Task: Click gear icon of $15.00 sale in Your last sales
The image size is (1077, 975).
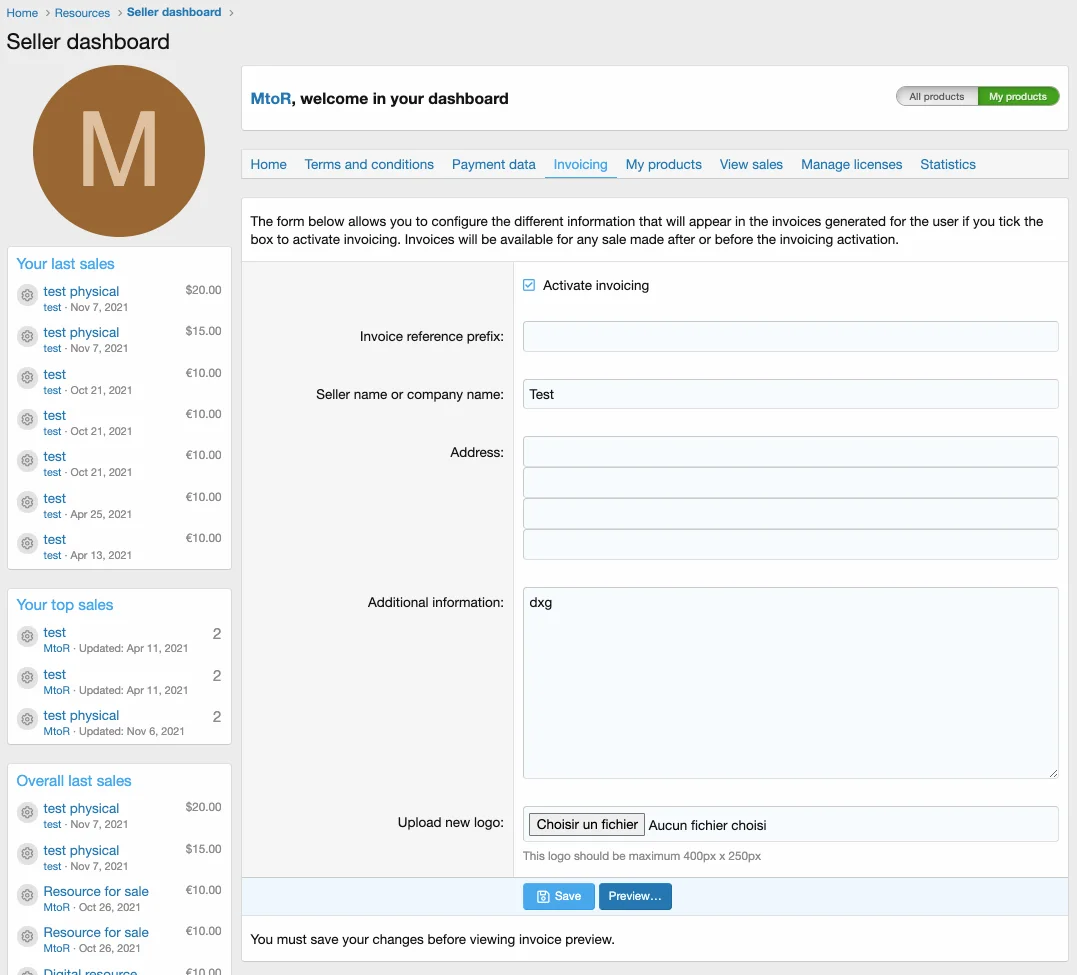Action: coord(27,336)
